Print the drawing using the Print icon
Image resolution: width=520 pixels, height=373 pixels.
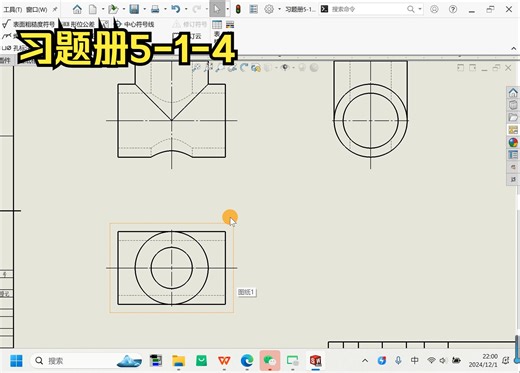tap(155, 9)
